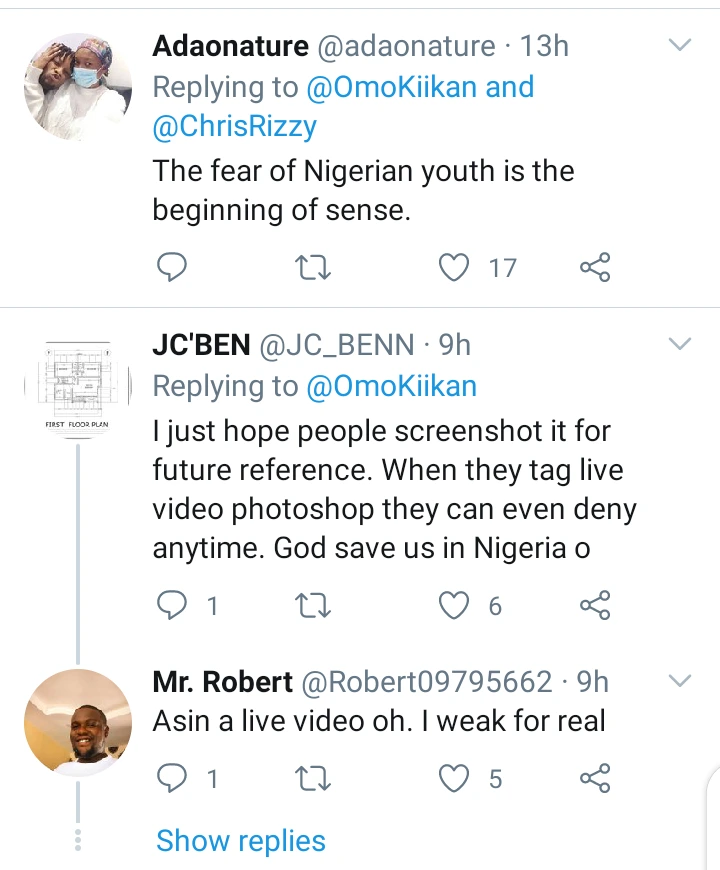Share JC'BEN's tweet
This screenshot has width=720, height=870.
point(595,605)
